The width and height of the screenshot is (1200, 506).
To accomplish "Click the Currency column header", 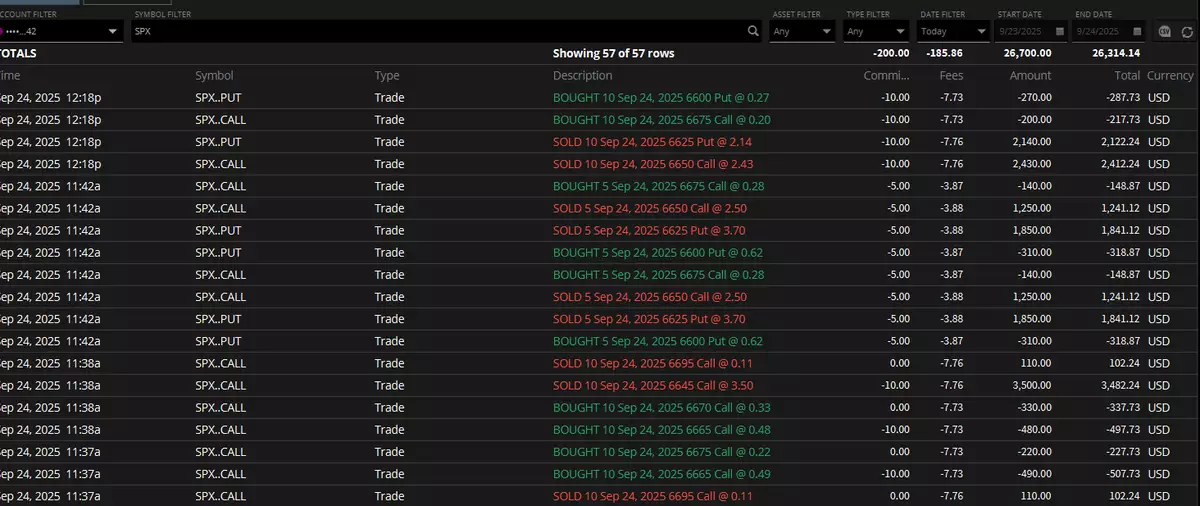I will click(1170, 75).
